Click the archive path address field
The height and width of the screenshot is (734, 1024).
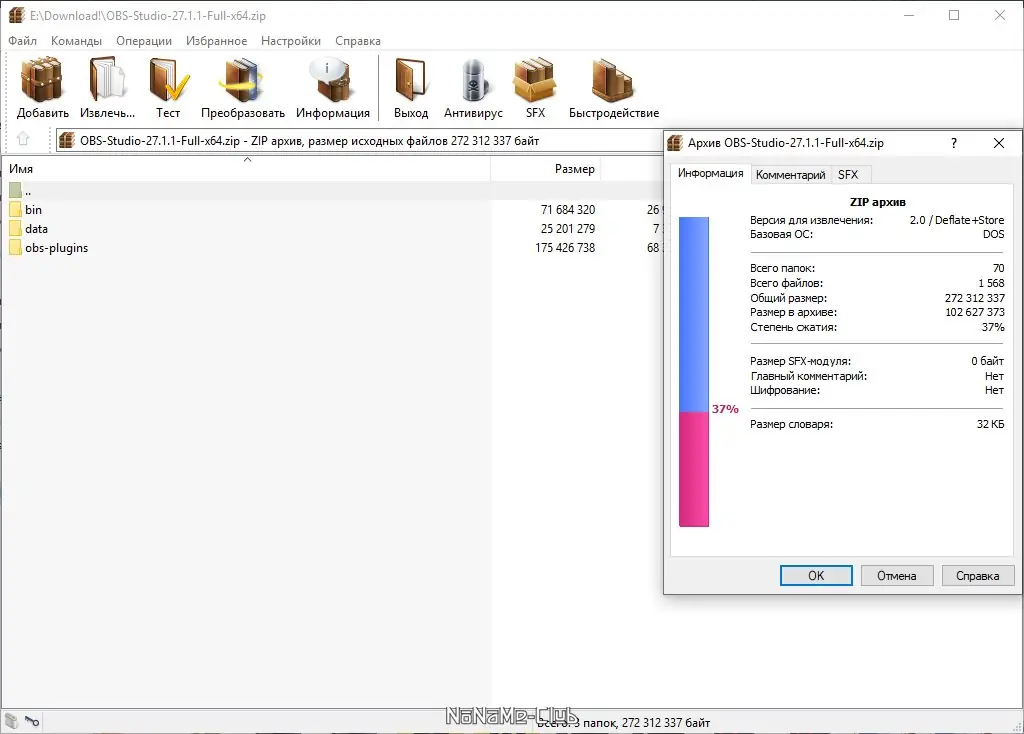pos(359,140)
